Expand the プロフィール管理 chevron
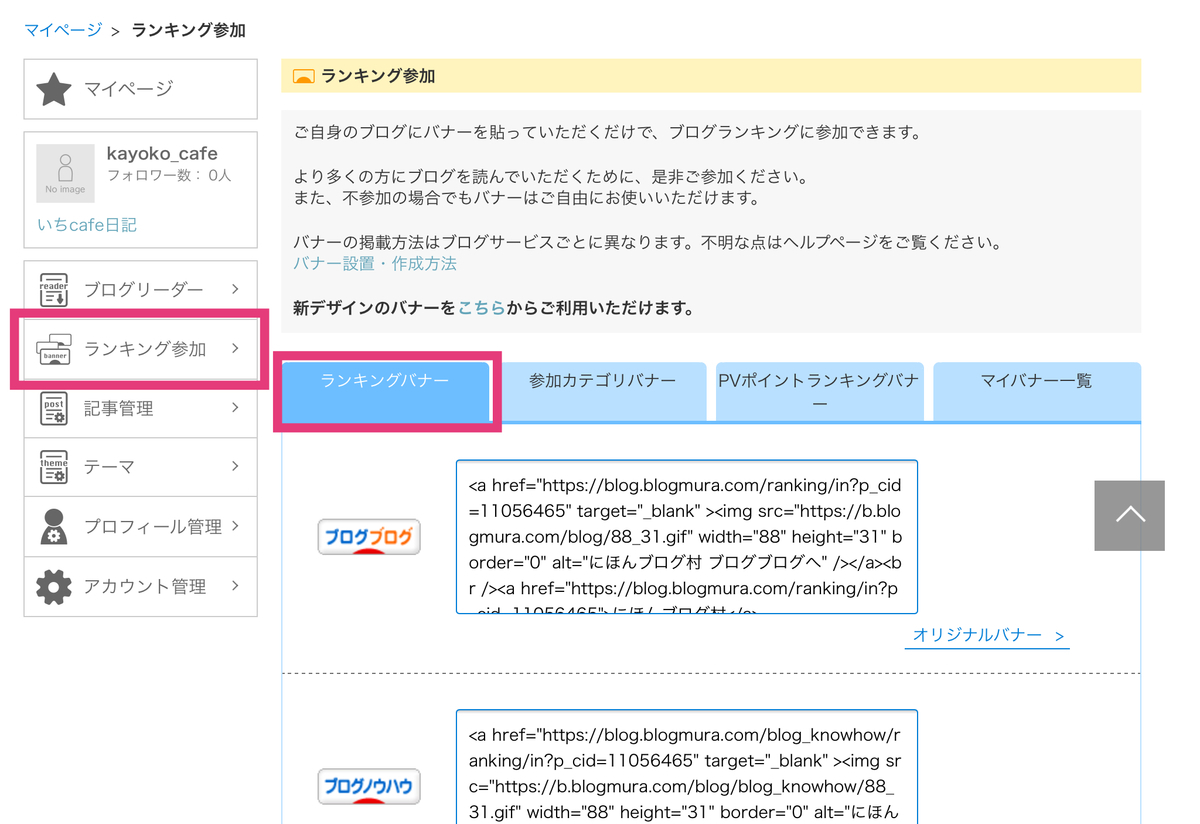The height and width of the screenshot is (824, 1200). pyautogui.click(x=235, y=526)
